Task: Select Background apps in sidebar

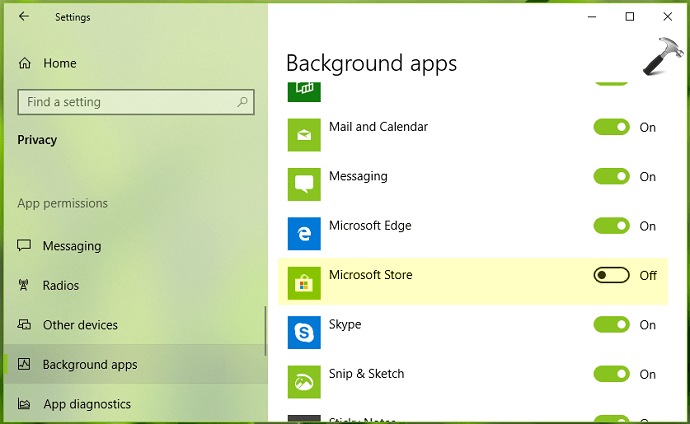Action: click(x=135, y=364)
